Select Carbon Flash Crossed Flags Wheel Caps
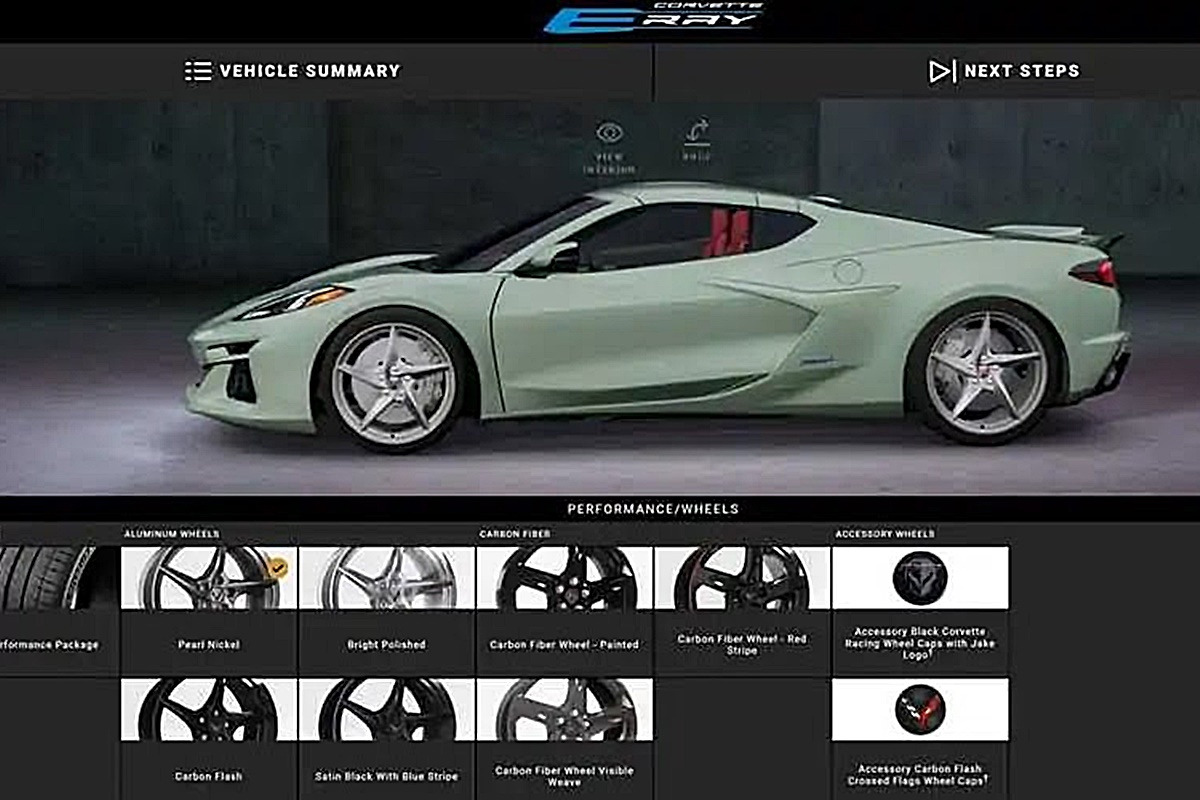This screenshot has width=1200, height=800. click(x=920, y=739)
